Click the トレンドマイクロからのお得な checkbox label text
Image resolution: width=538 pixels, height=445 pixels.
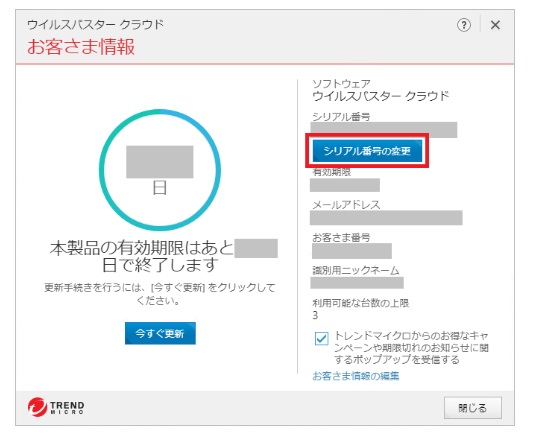pyautogui.click(x=411, y=347)
